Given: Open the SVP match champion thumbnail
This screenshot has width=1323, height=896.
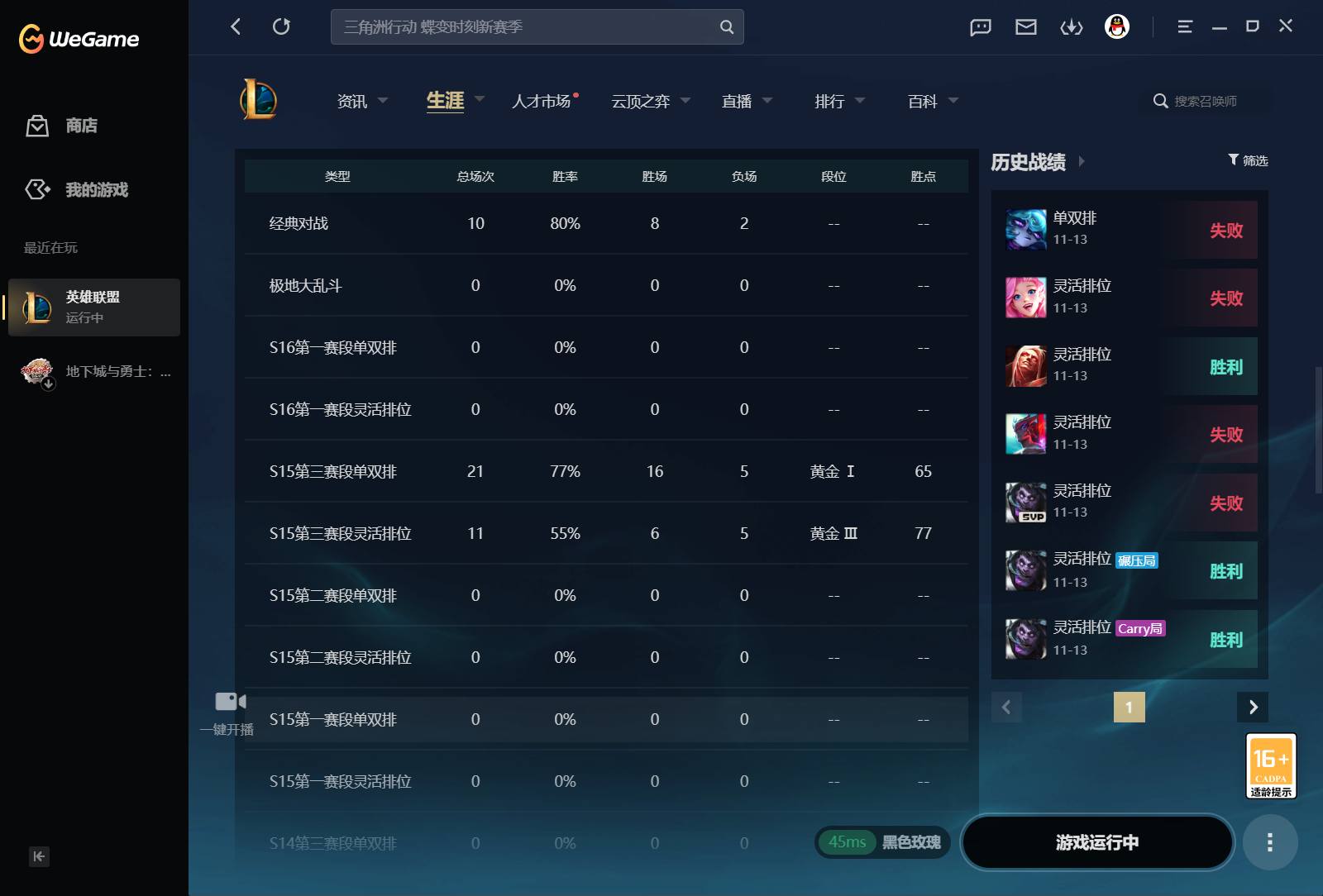Looking at the screenshot, I should 1026,503.
